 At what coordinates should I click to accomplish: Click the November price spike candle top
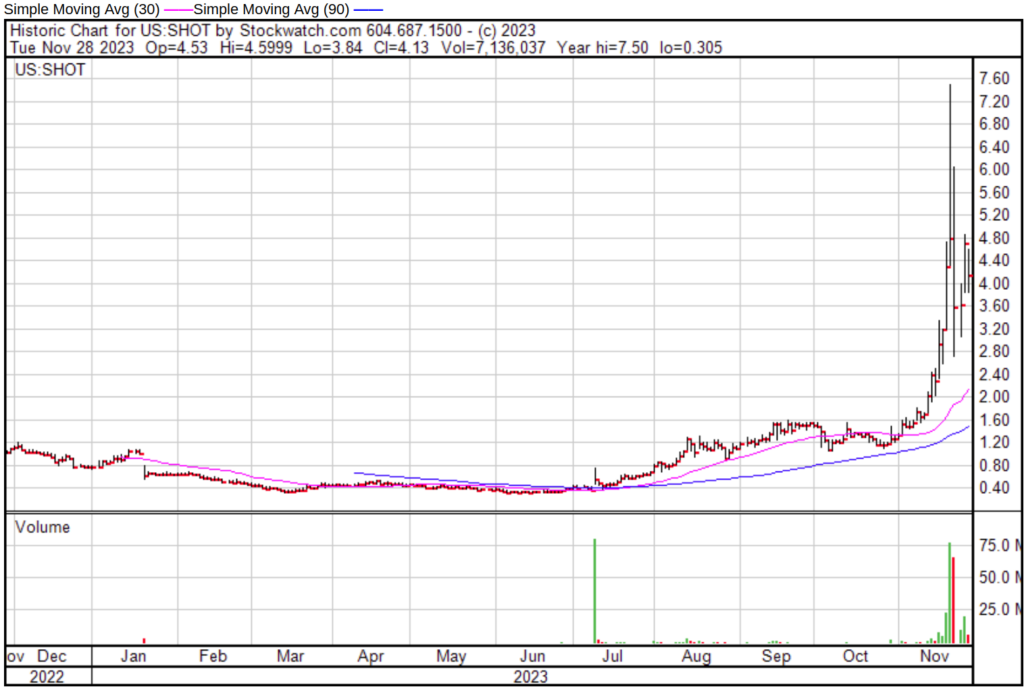[949, 88]
